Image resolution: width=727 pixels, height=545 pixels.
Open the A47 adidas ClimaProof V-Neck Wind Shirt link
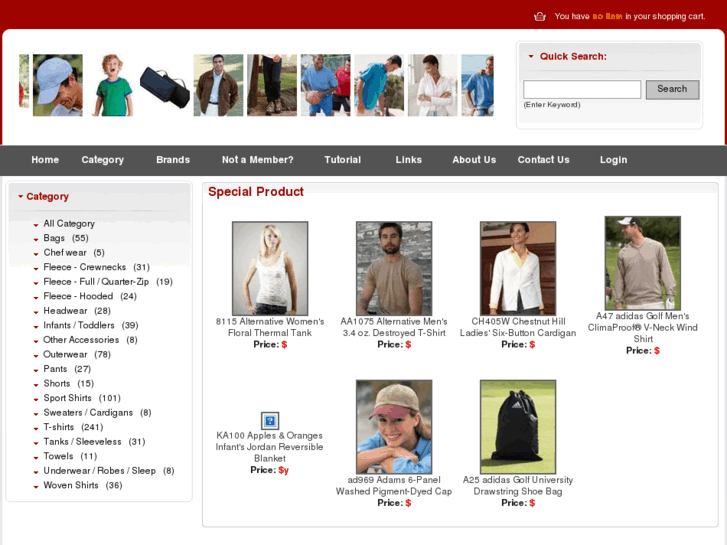click(x=643, y=327)
